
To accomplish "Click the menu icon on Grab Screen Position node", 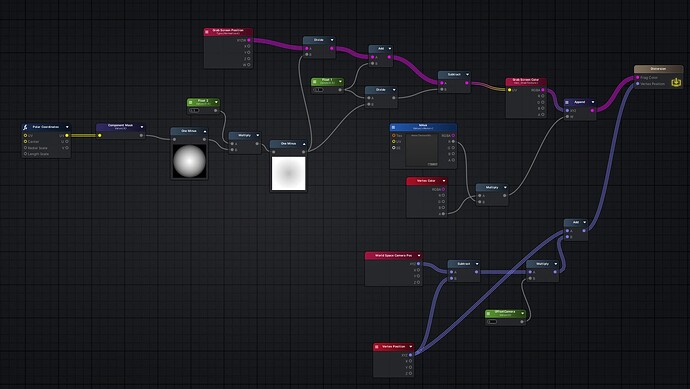I will pyautogui.click(x=207, y=32).
